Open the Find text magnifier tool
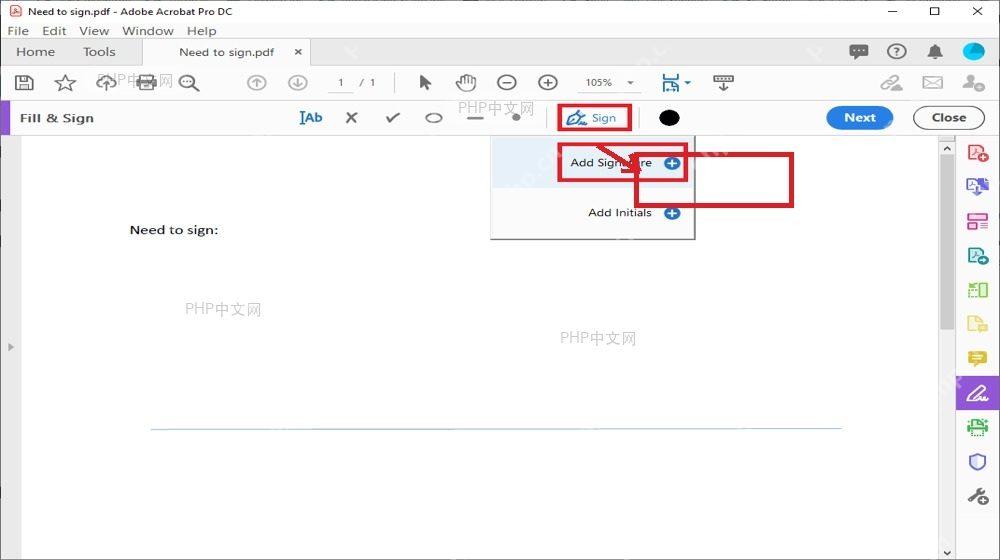This screenshot has width=1000, height=560. (x=189, y=82)
